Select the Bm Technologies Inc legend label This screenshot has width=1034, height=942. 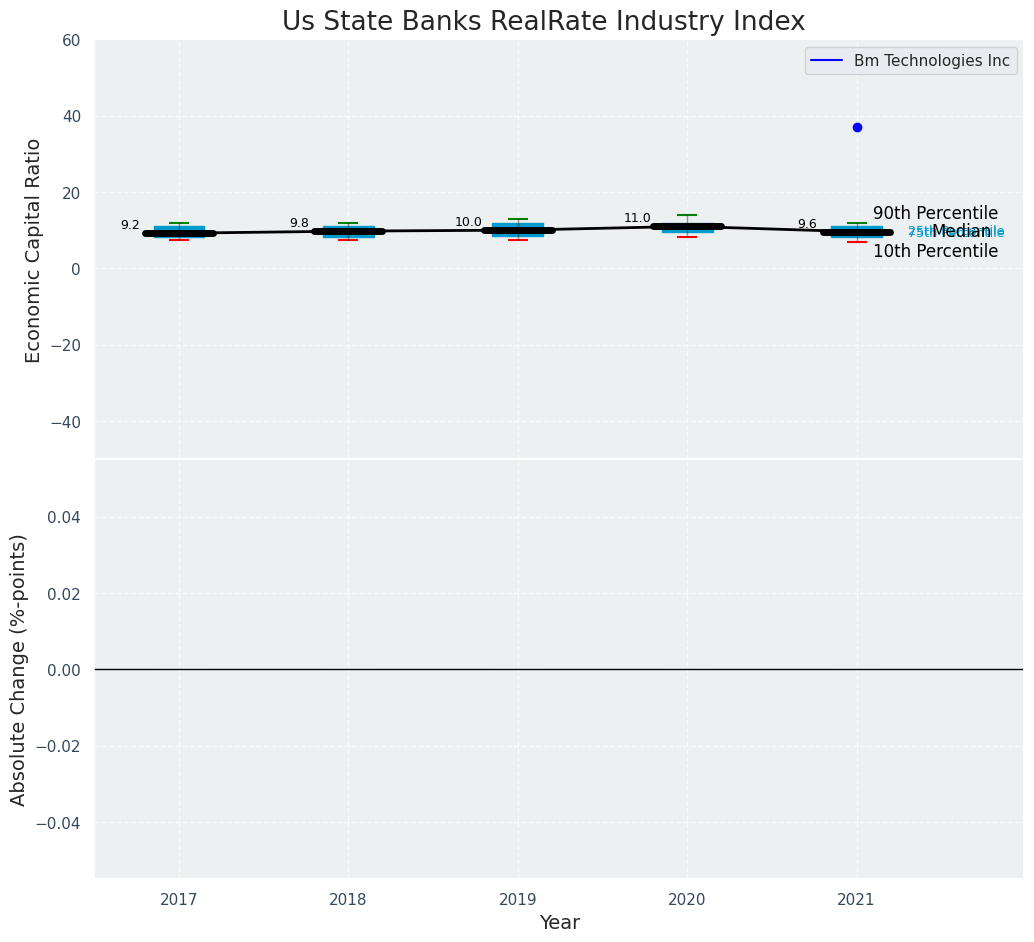tap(931, 61)
